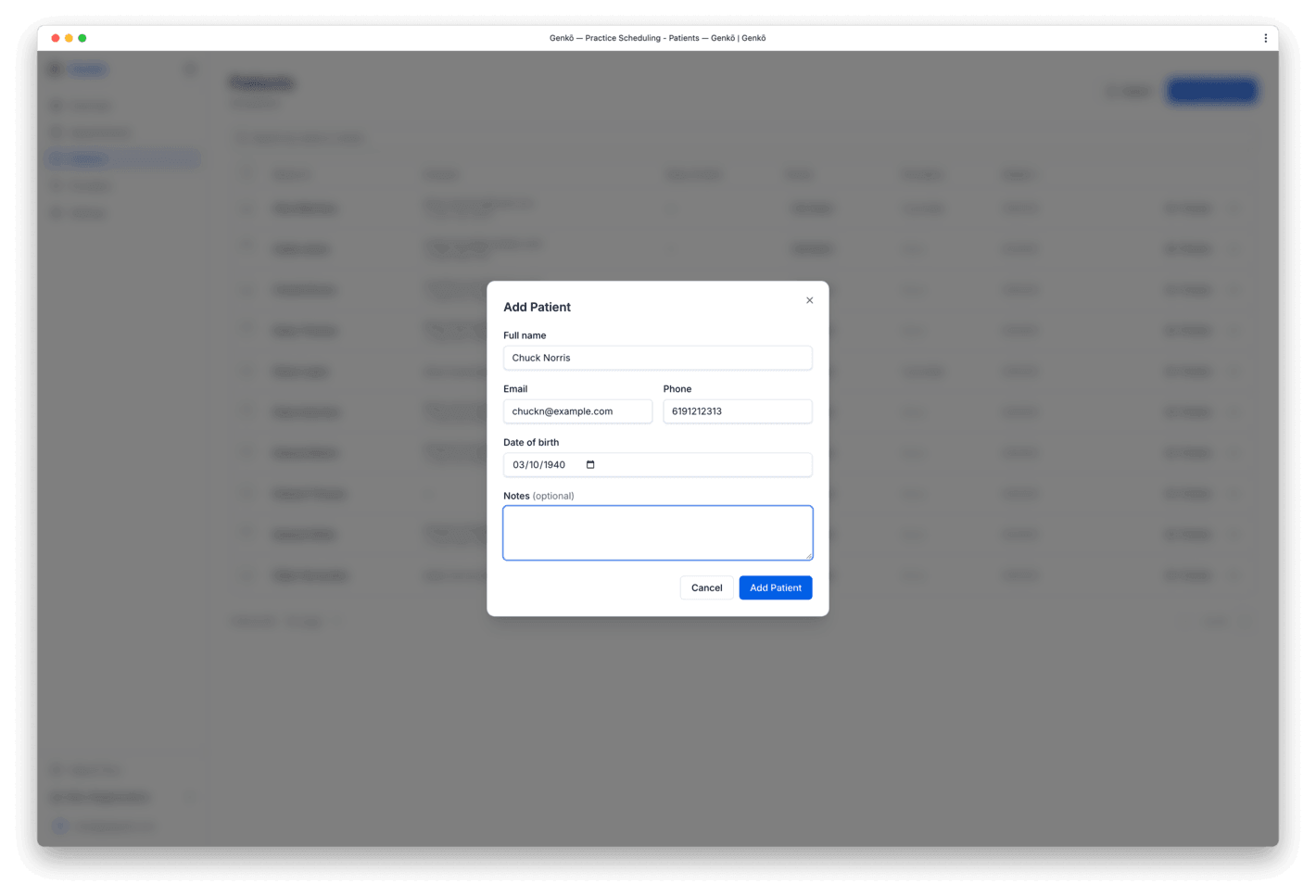Click the user avatar icon at the sidebar bottom
The image size is (1316, 896).
point(59,826)
